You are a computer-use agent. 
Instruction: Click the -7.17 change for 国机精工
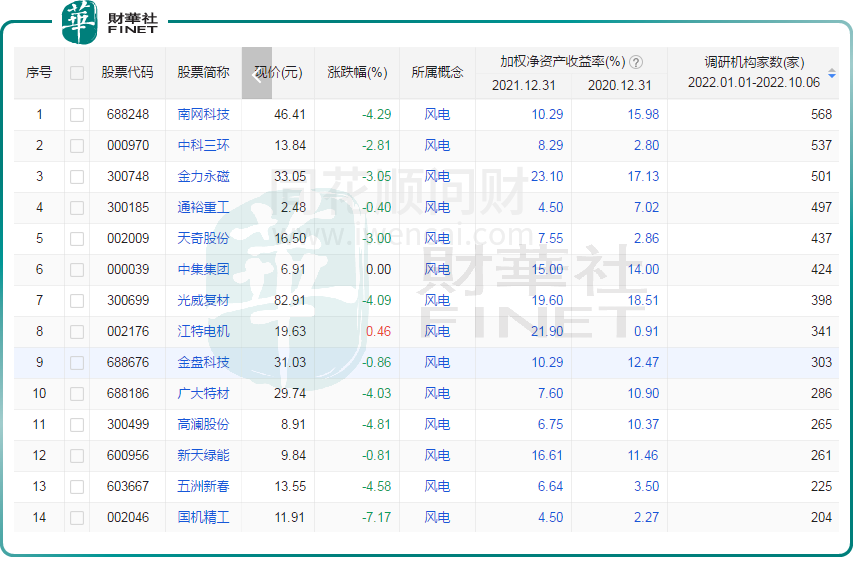point(376,517)
